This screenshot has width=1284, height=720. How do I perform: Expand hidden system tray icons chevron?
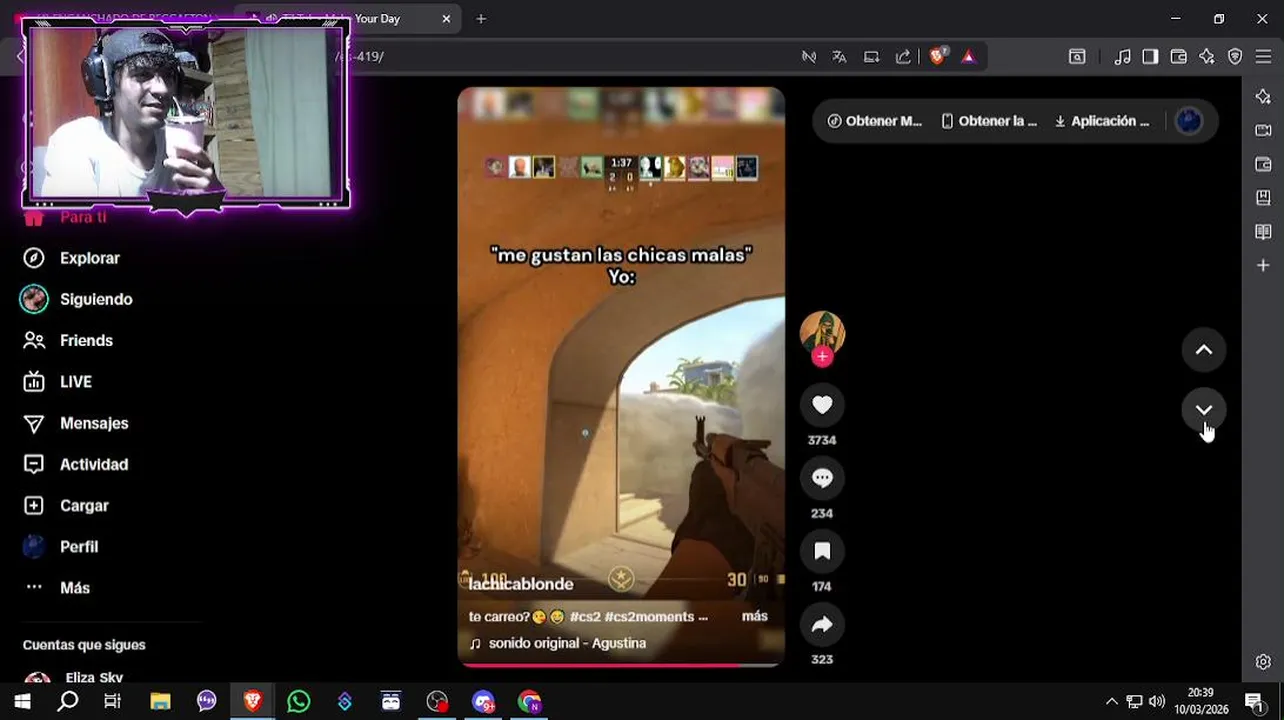pos(1111,701)
